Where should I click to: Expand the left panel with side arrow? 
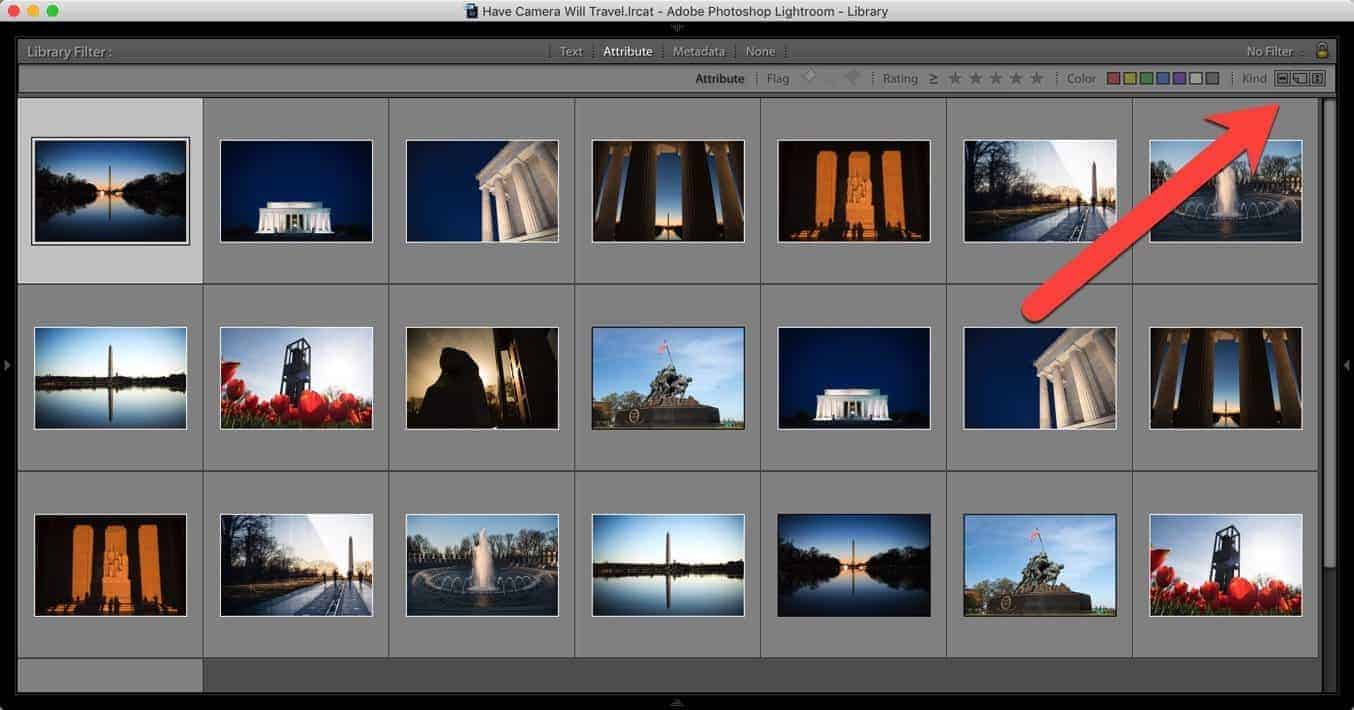pyautogui.click(x=7, y=365)
